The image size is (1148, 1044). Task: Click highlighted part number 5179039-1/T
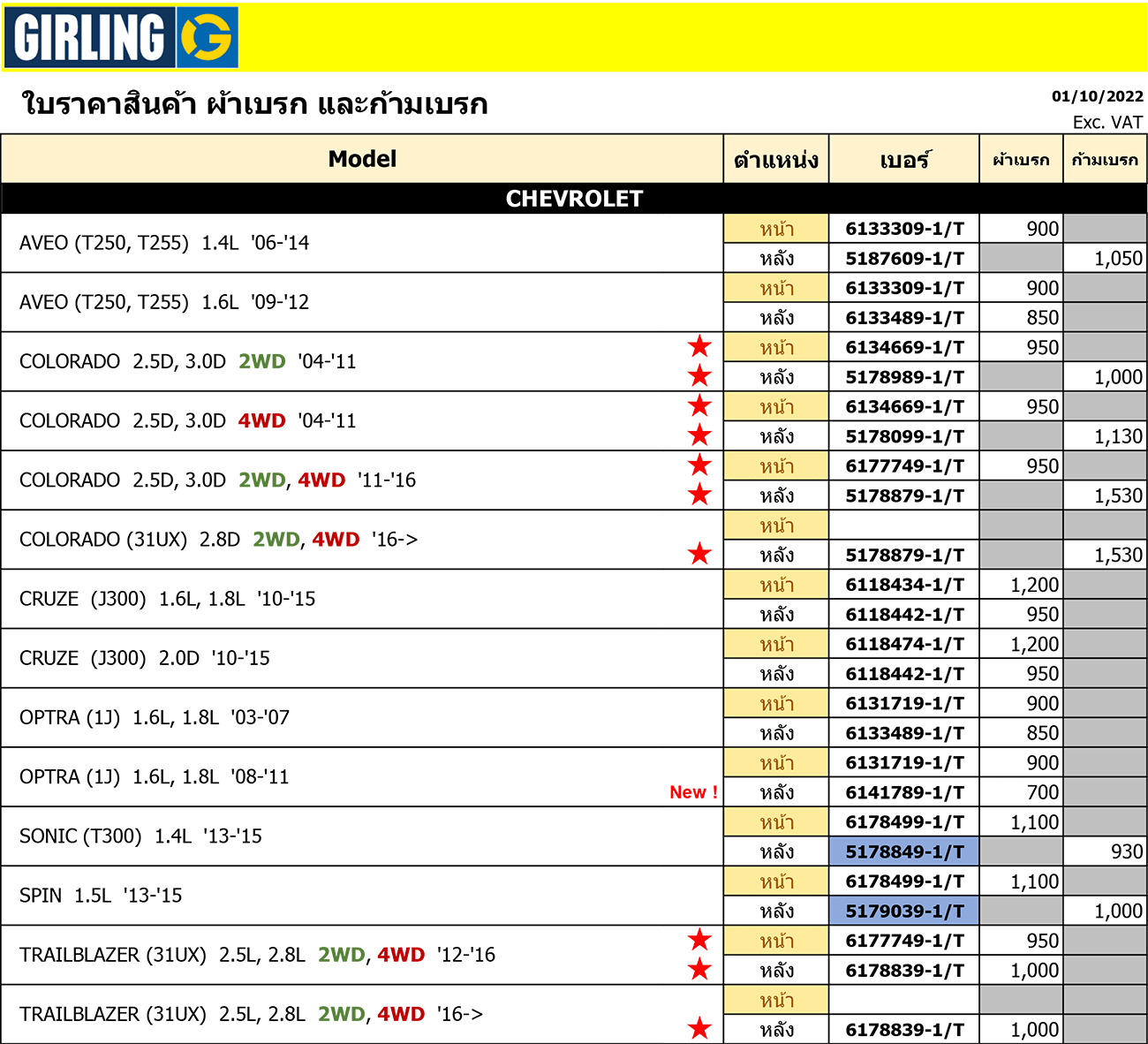click(904, 911)
